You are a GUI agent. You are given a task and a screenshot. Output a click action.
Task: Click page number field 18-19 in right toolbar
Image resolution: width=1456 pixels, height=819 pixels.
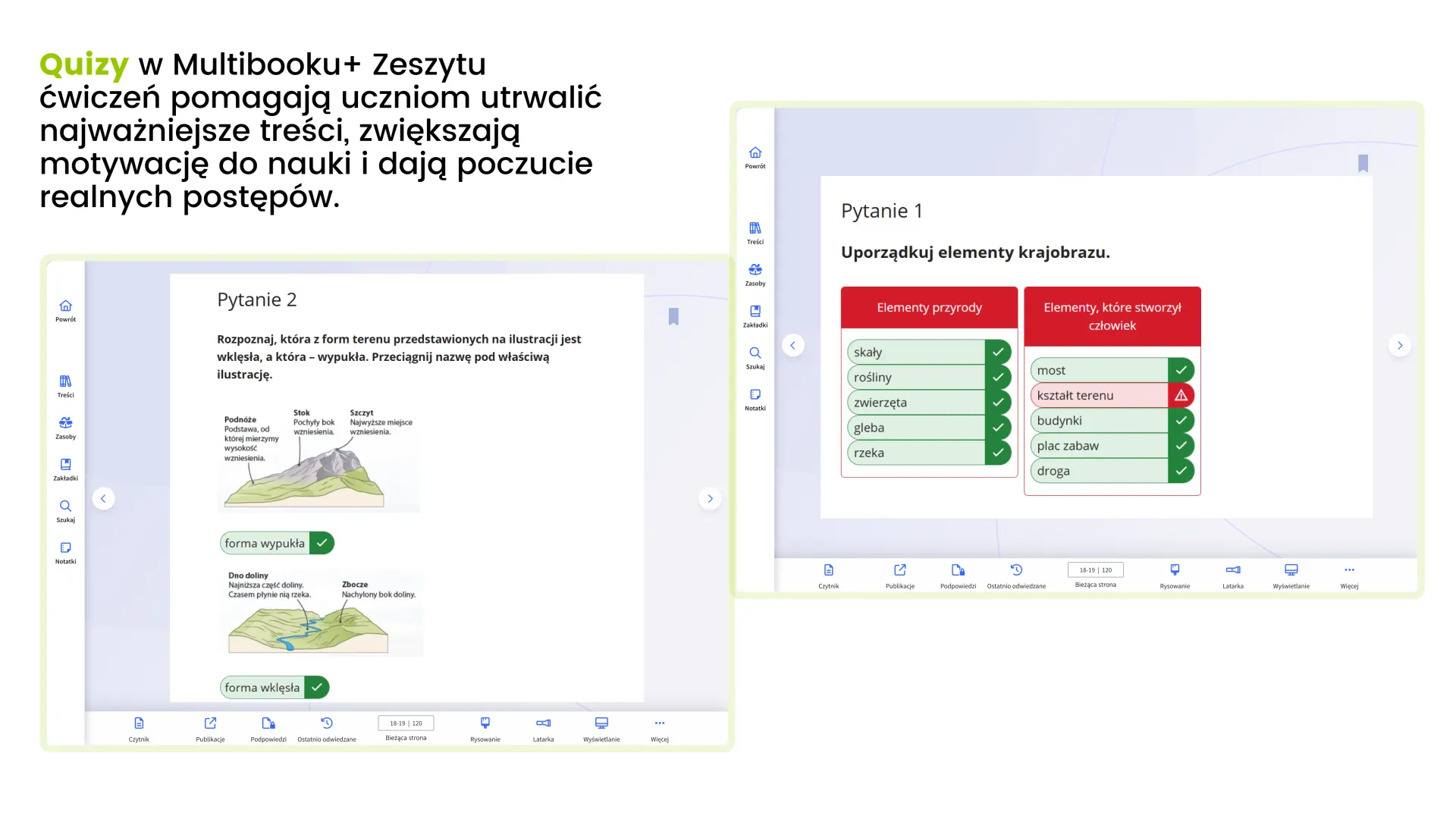1095,570
